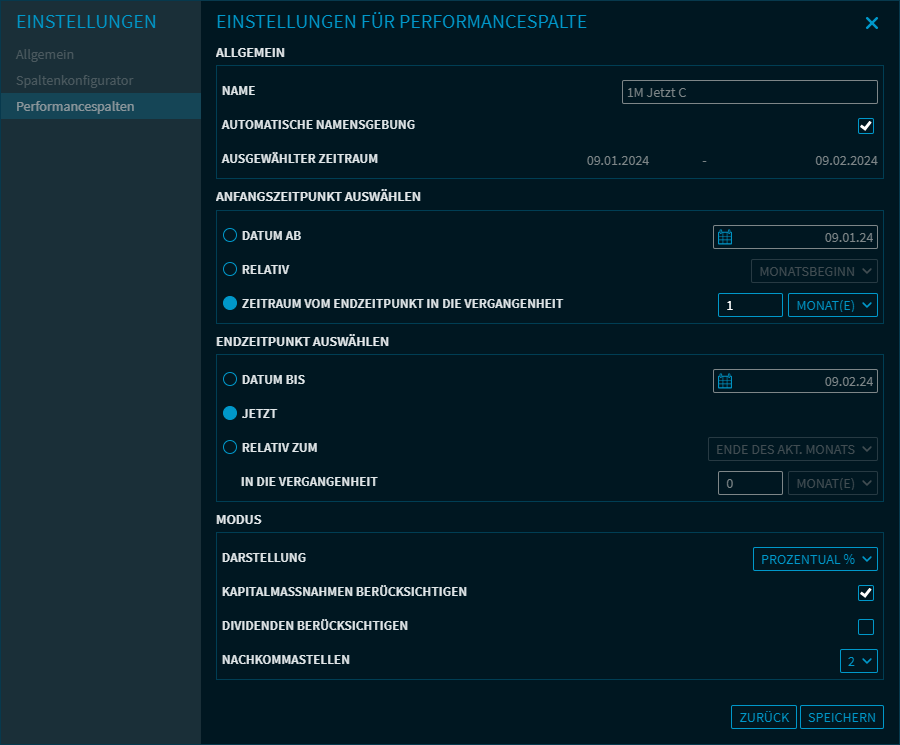This screenshot has width=900, height=745.
Task: Select the Datum ab radio button
Action: (x=230, y=236)
